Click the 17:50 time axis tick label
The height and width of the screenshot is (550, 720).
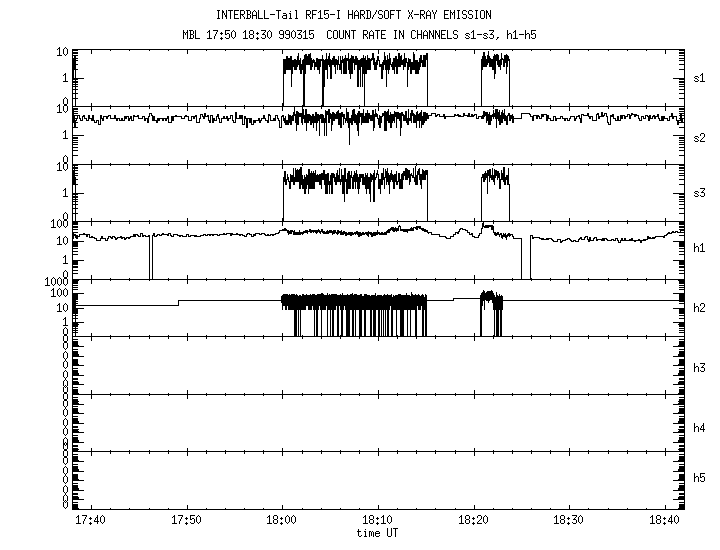[187, 521]
